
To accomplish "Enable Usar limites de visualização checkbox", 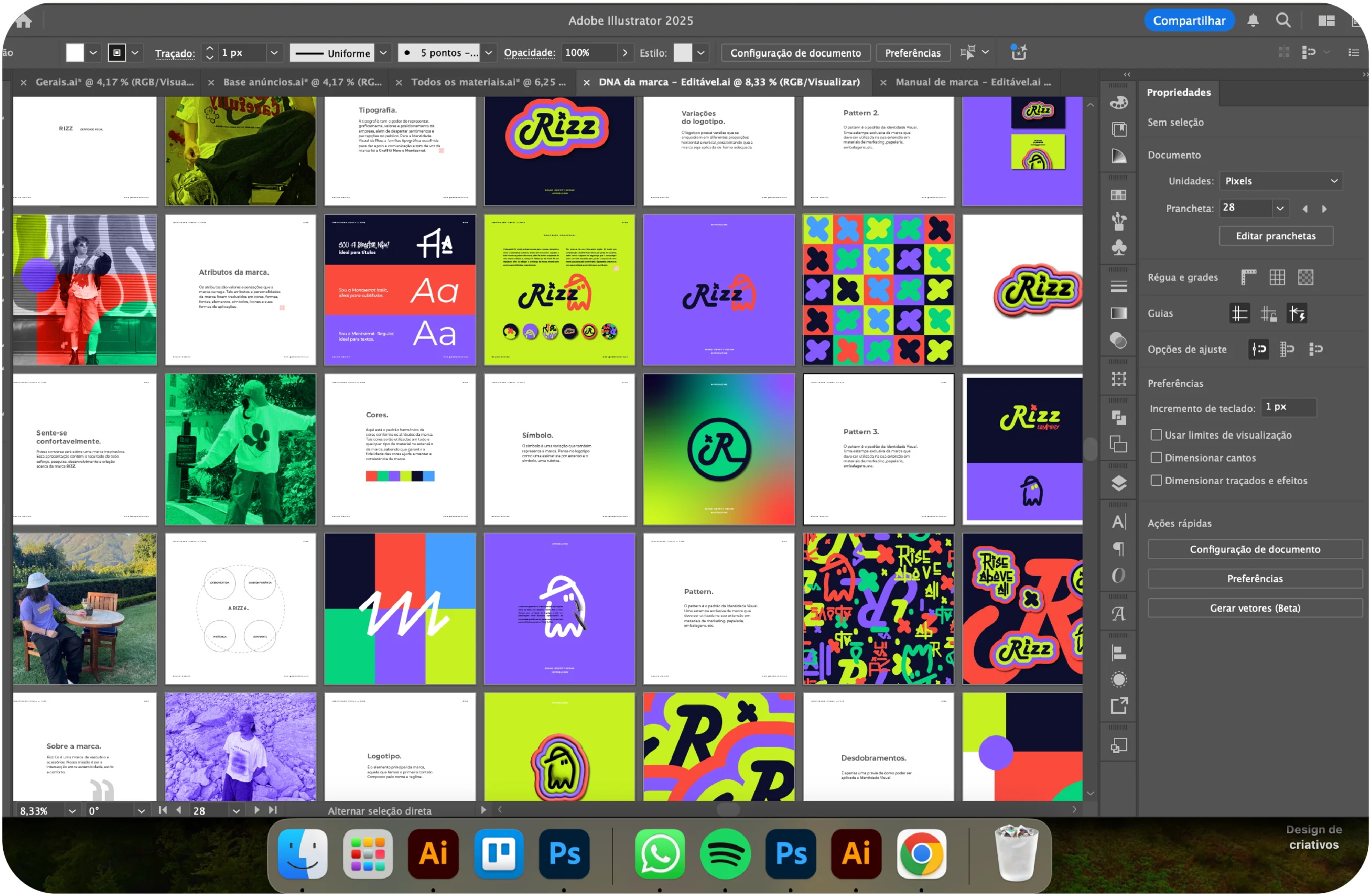I will (1156, 435).
